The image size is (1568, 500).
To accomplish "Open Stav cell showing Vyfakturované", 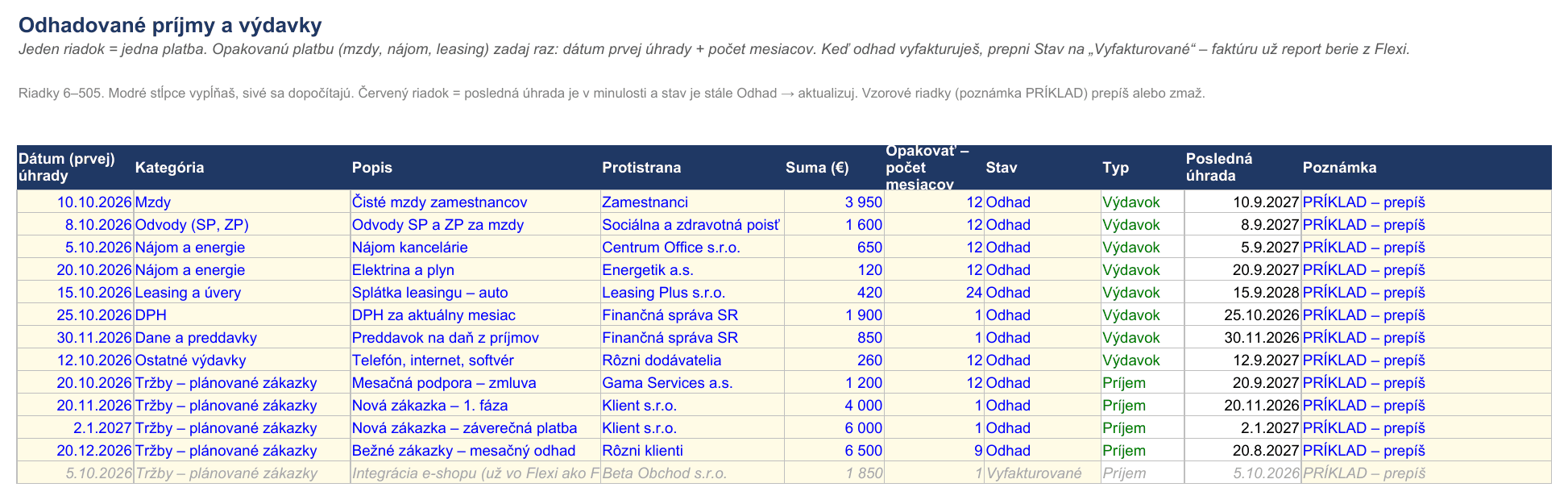I will tap(1043, 473).
